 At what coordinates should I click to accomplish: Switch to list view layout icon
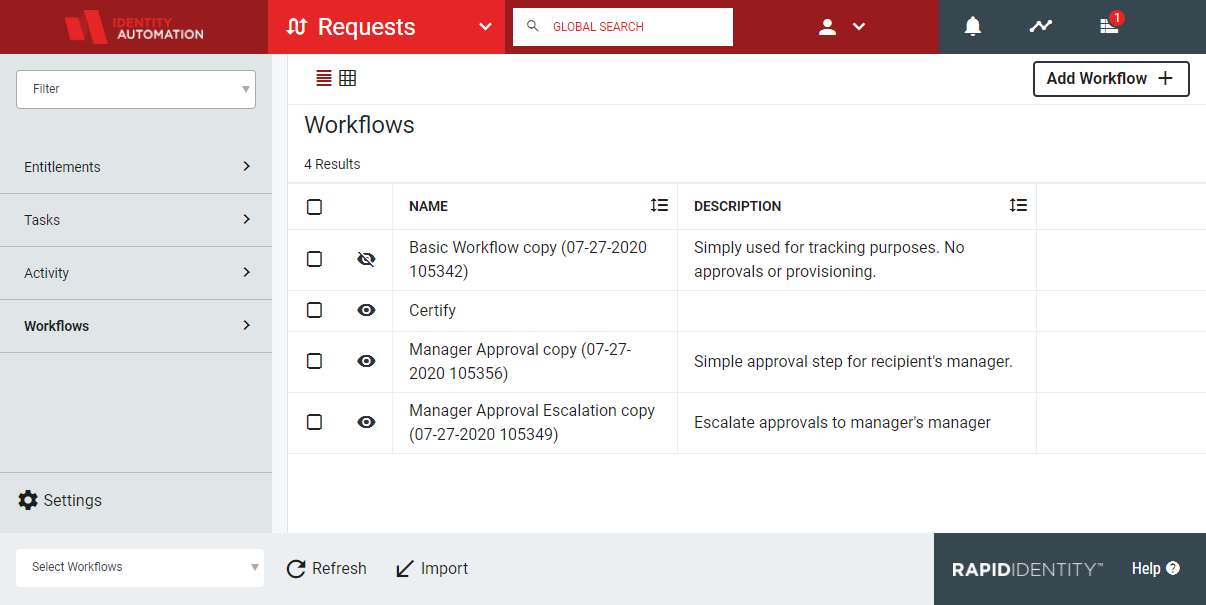323,78
